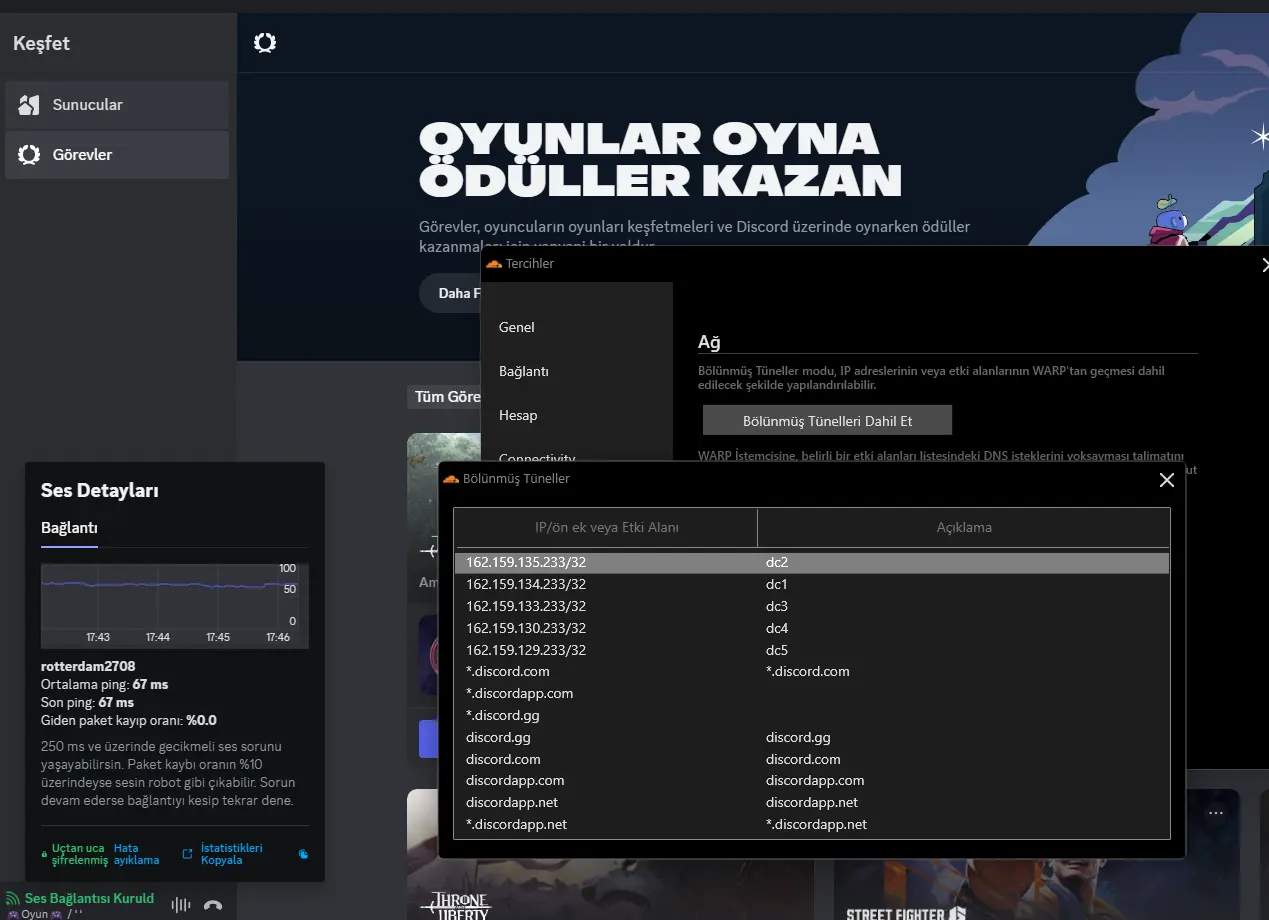Click the dc1 description cell
This screenshot has height=920, width=1269.
tap(777, 585)
